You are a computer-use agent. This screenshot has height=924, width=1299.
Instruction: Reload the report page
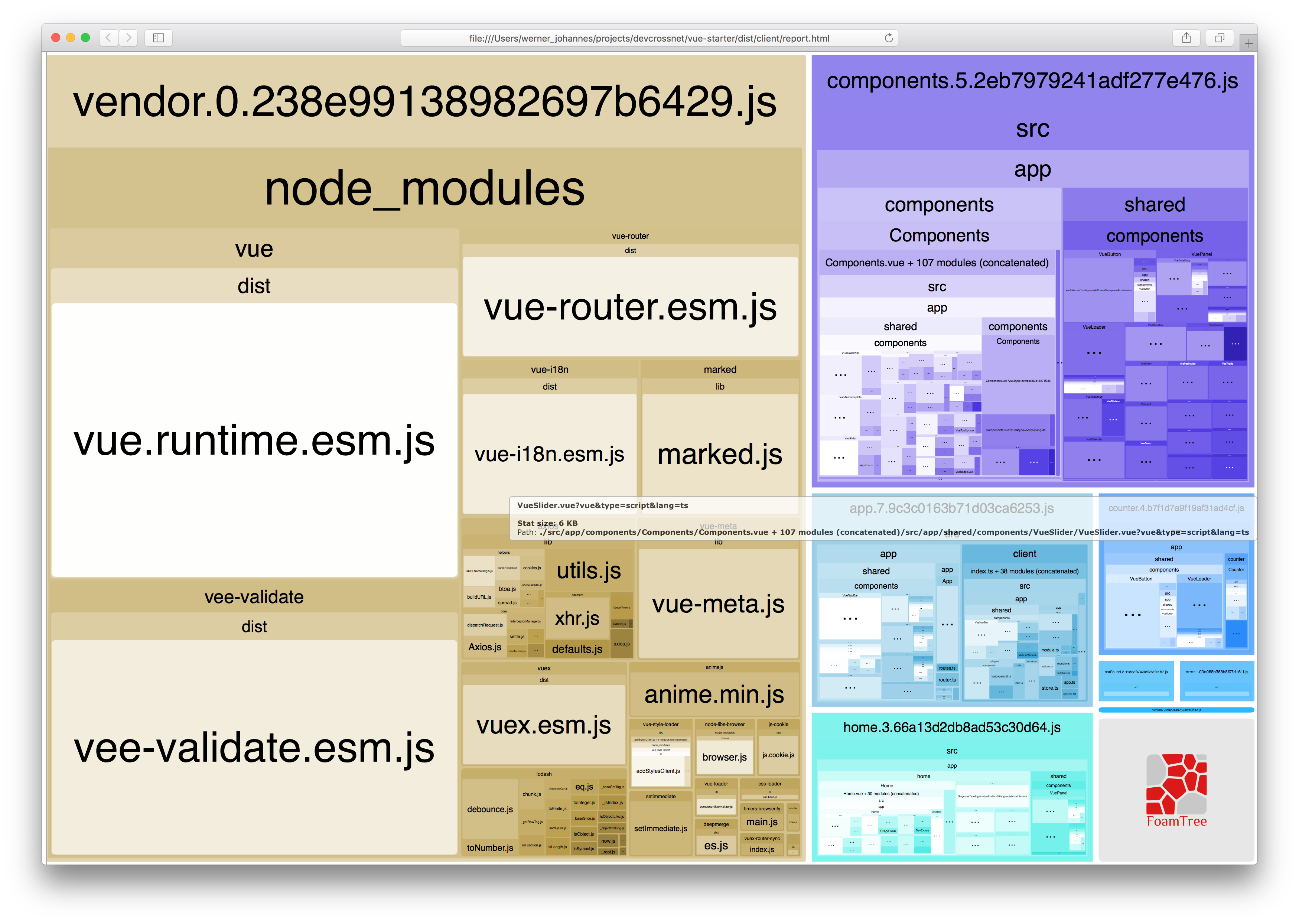click(888, 38)
